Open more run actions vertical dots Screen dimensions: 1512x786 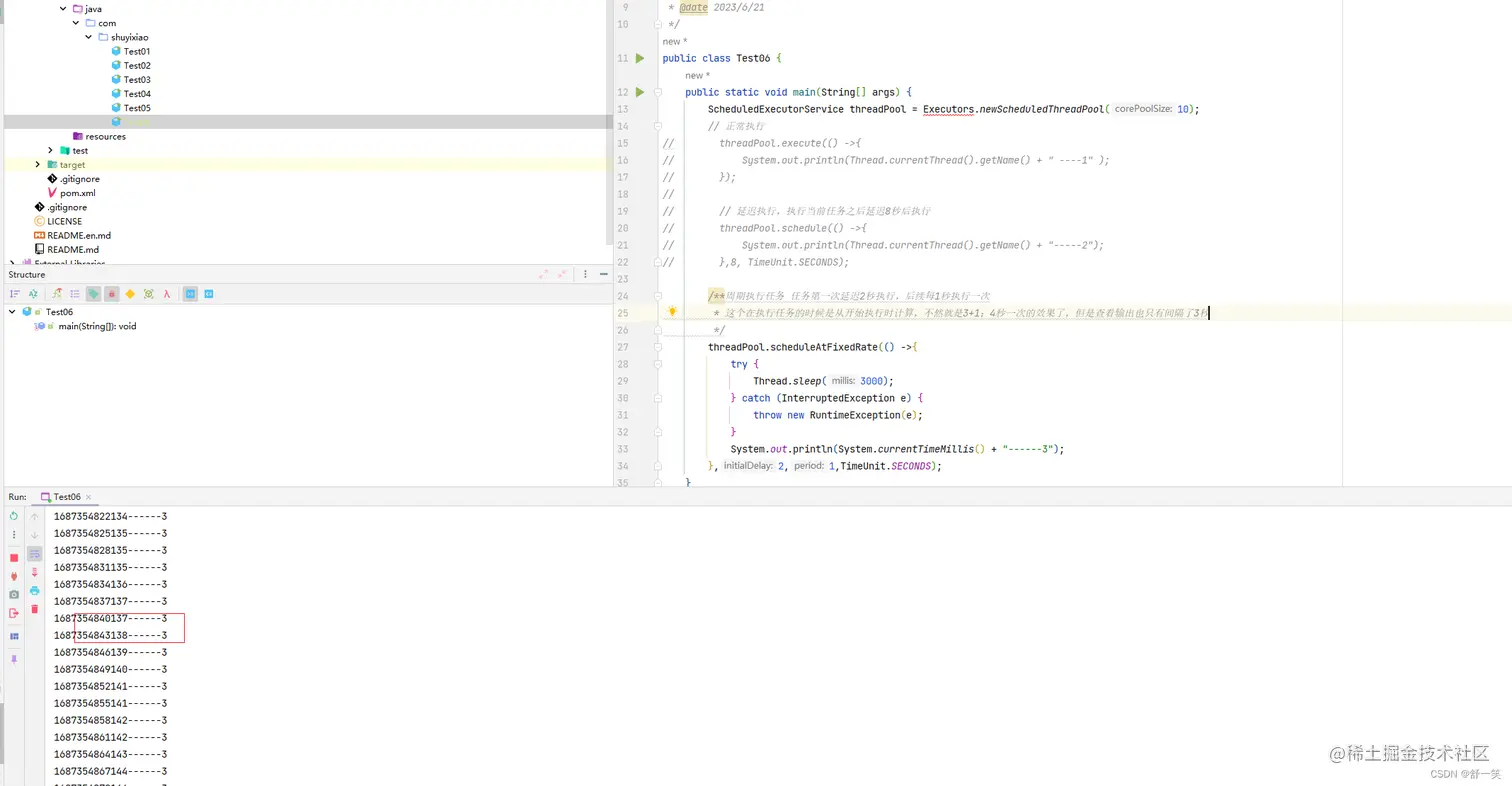click(x=14, y=535)
